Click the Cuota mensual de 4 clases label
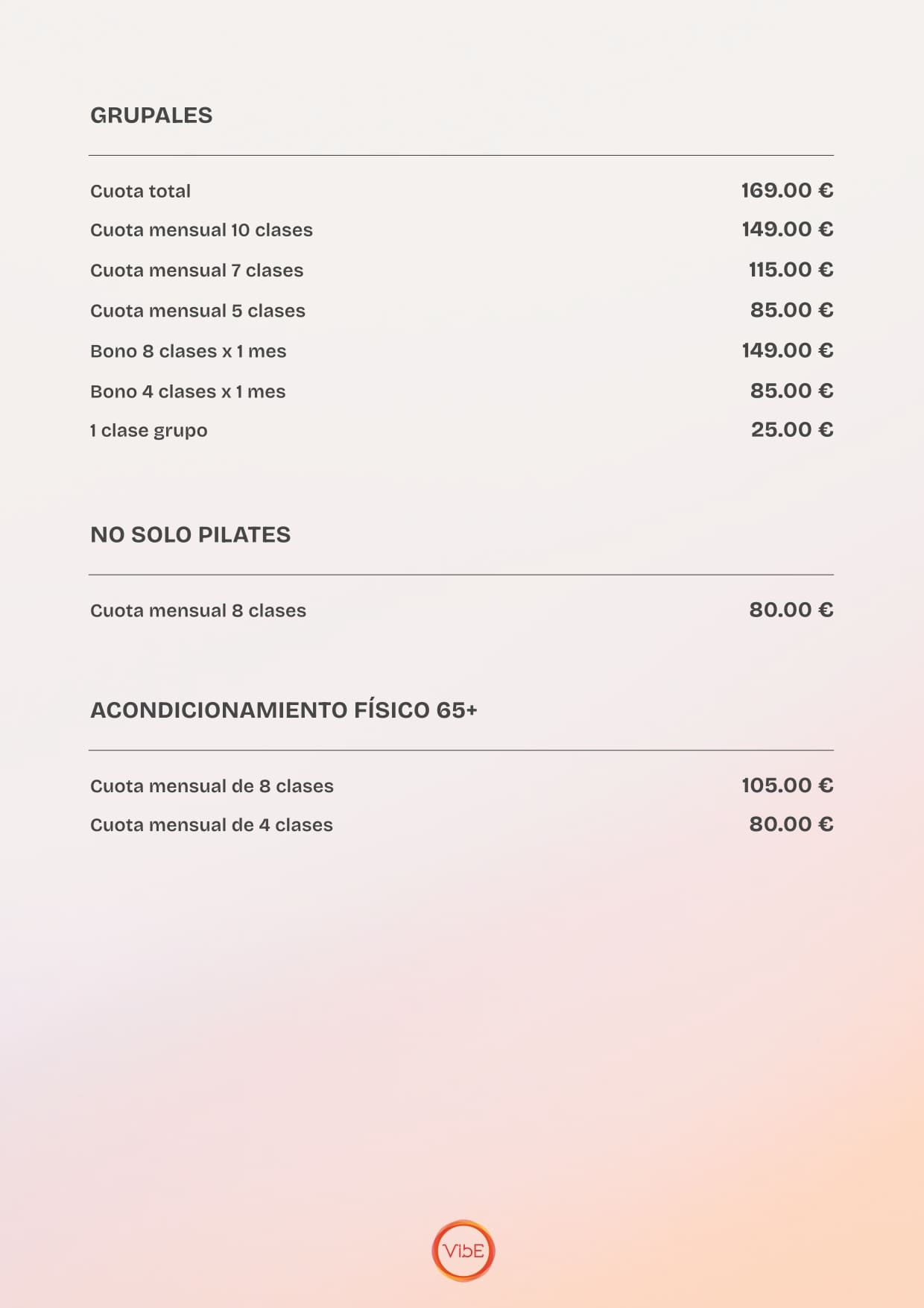Screen dimensions: 924x1308 (x=212, y=825)
